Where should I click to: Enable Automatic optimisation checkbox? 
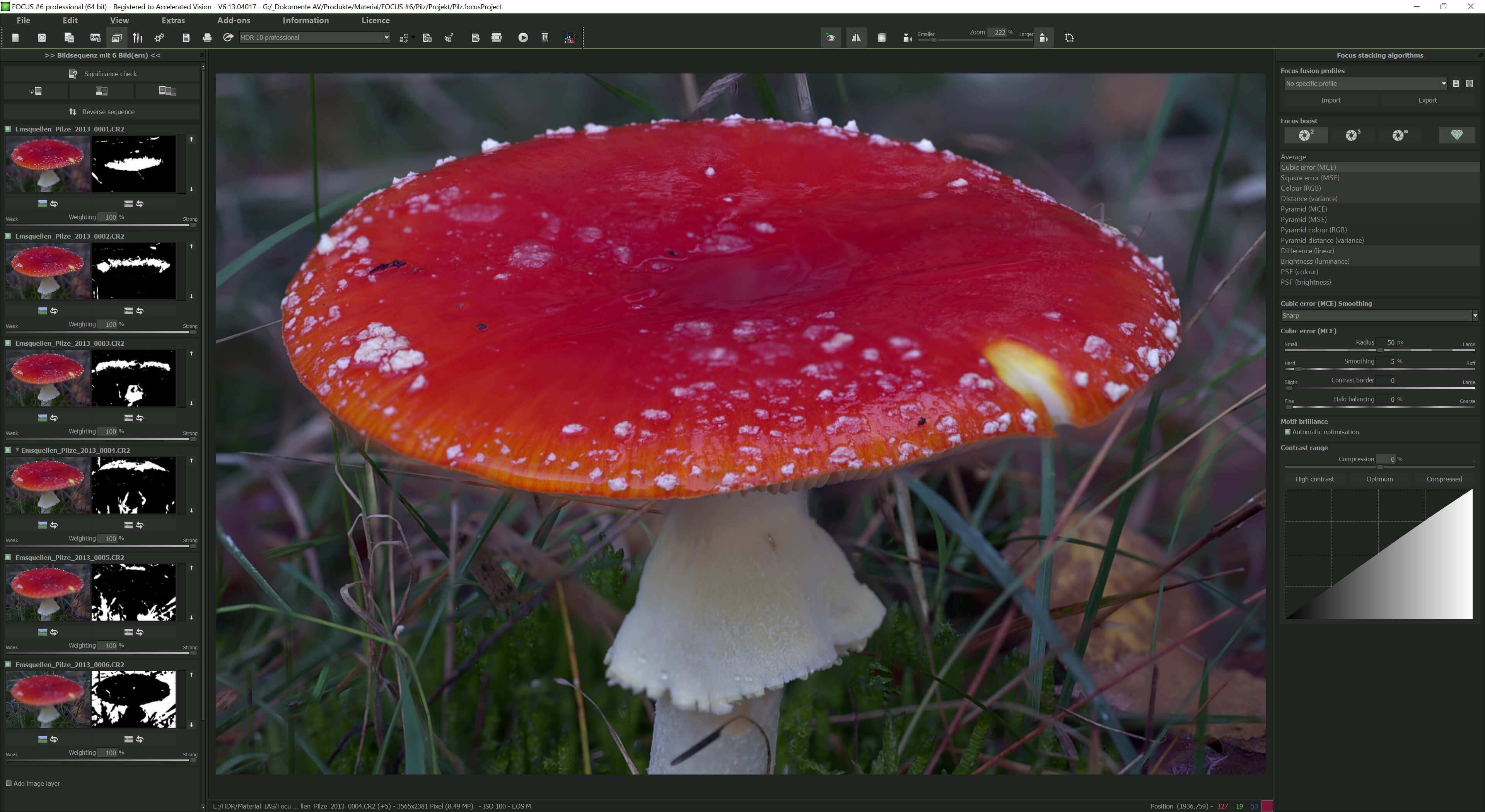pos(1288,432)
